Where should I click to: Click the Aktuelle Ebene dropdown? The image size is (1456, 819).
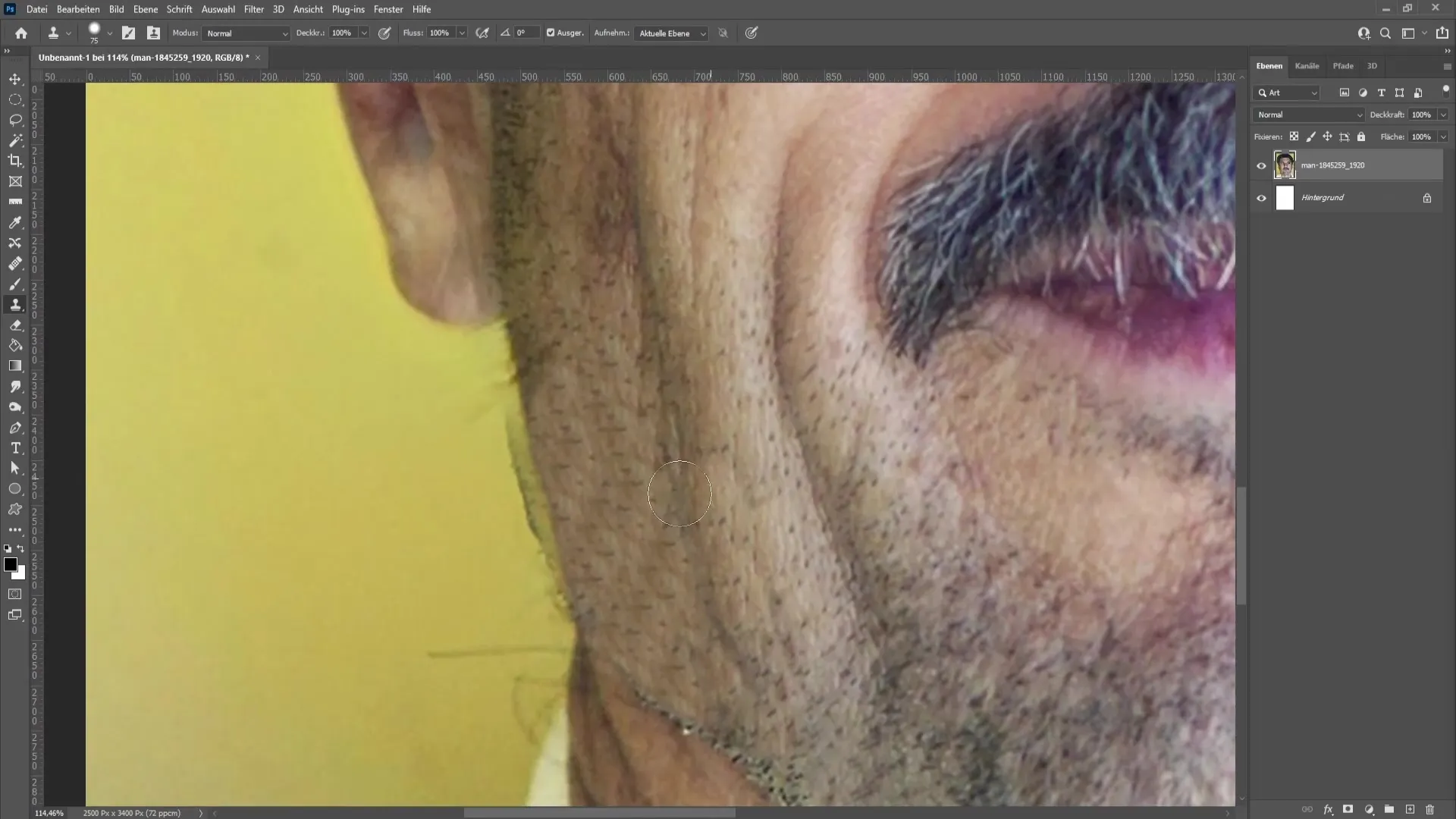click(672, 33)
